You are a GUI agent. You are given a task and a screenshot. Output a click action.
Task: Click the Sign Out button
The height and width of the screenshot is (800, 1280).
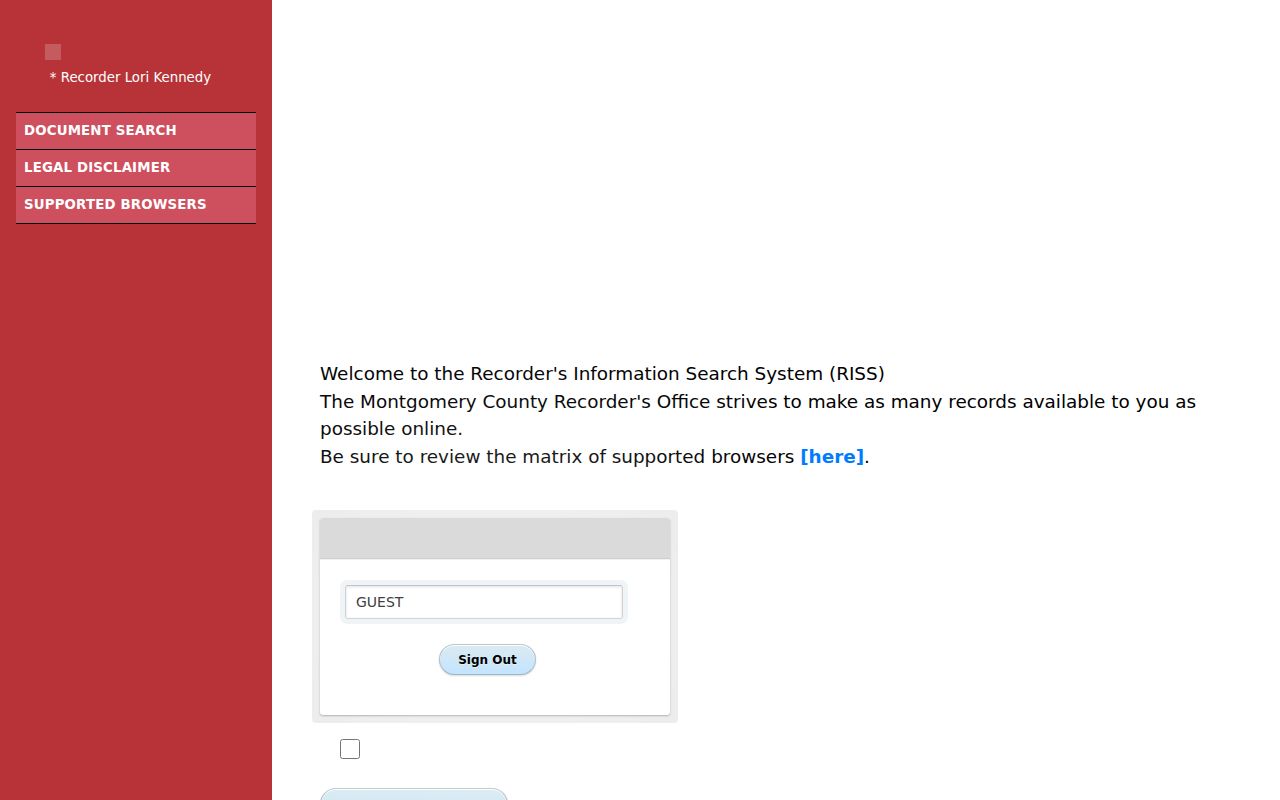point(487,660)
